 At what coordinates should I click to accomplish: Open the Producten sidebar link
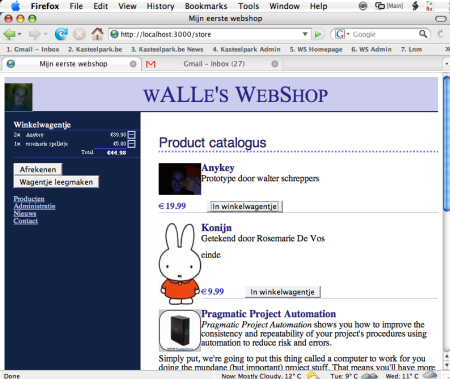coord(29,199)
